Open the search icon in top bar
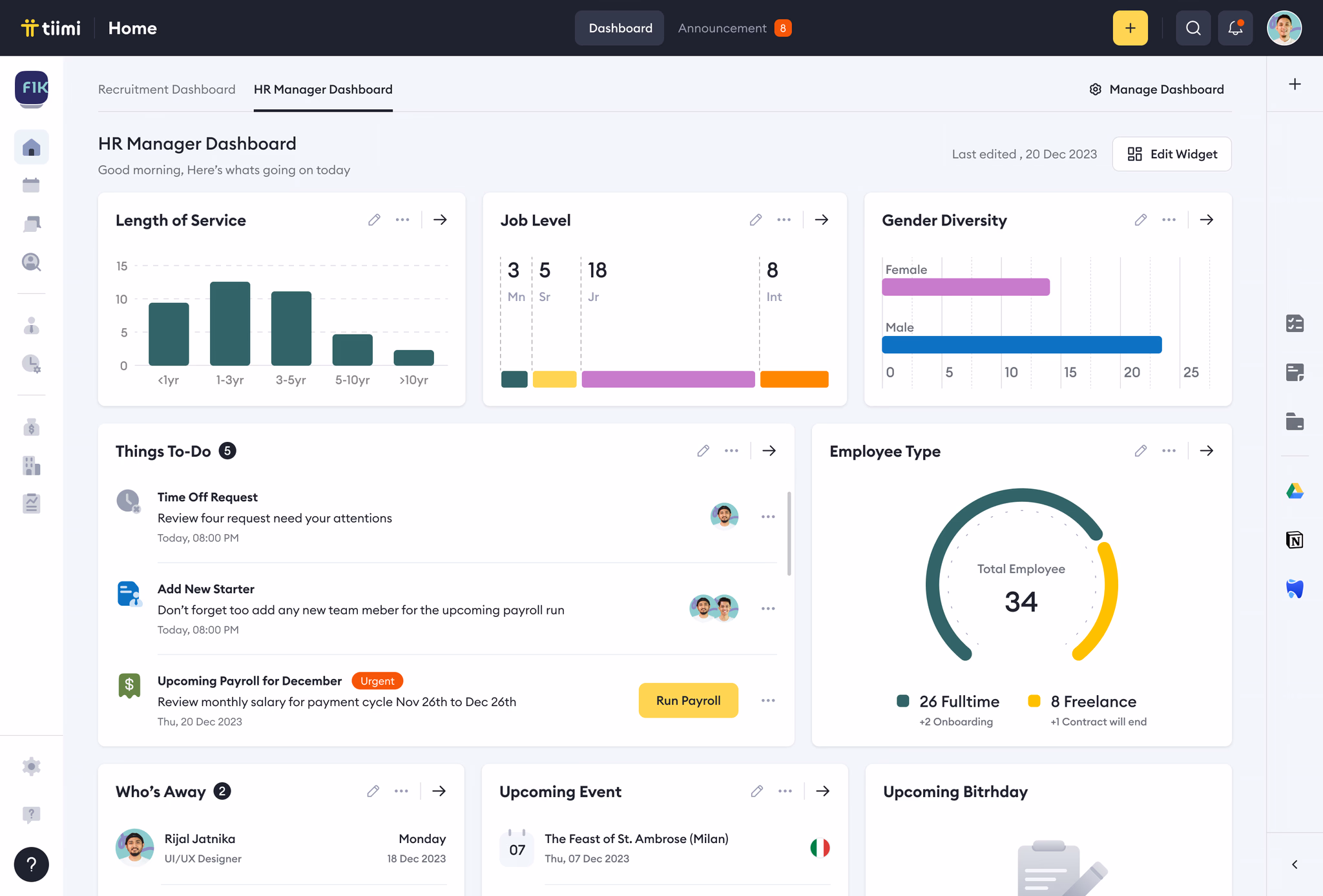The image size is (1323, 896). tap(1193, 28)
